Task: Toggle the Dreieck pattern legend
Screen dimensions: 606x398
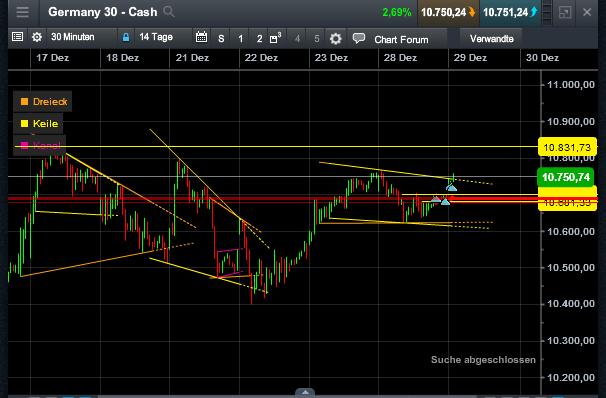Action: click(x=43, y=102)
